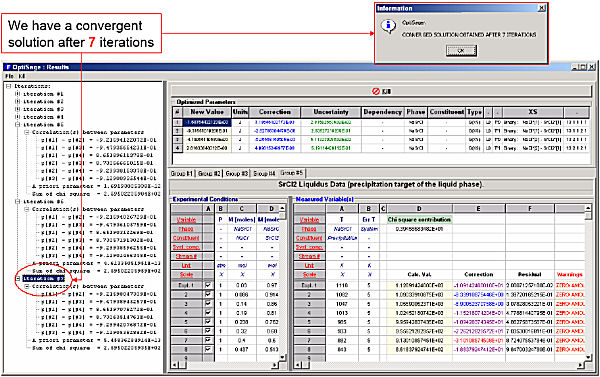Click the Phase link in Measured Variables
Viewport: 600px width, 377px height.
(x=309, y=229)
